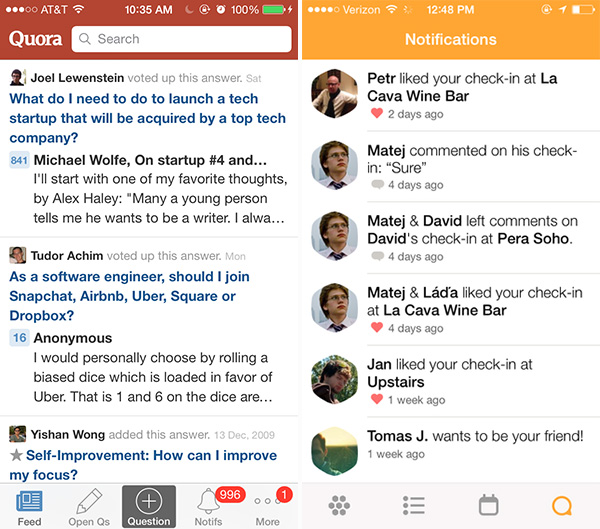The image size is (600, 529).
Task: Open Matej & Láďa liked check-in notification
Action: 451,309
